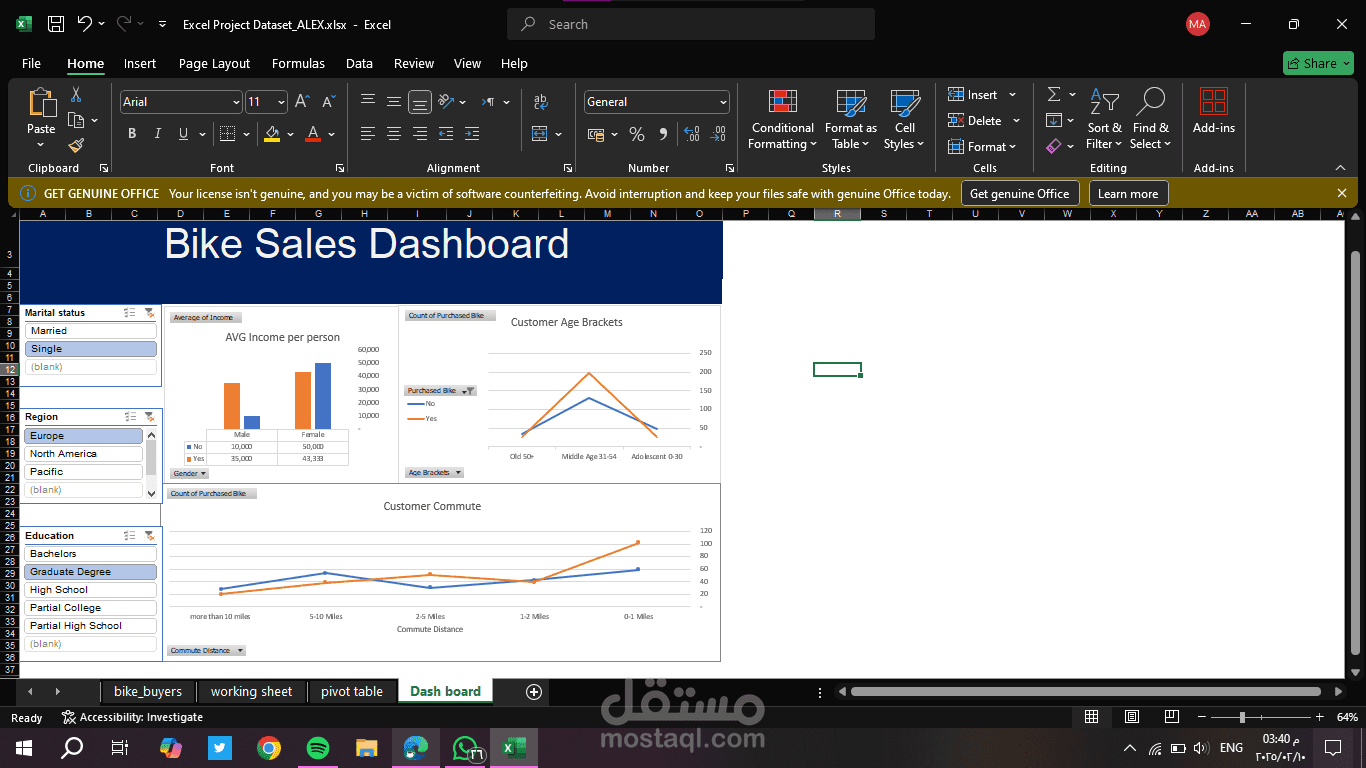The height and width of the screenshot is (768, 1366).
Task: Toggle Married in Marital status slicer
Action: [x=90, y=331]
